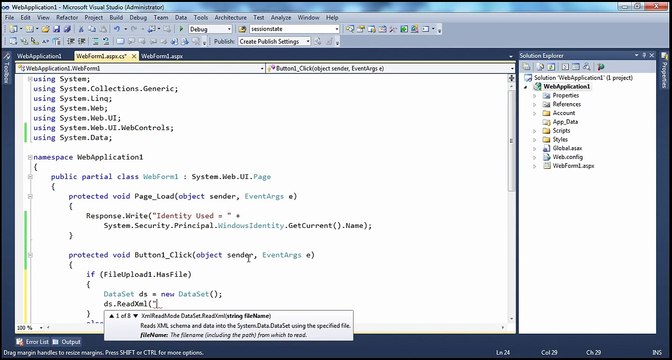The width and height of the screenshot is (672, 360).
Task: Collapse the Button1_Click method outlining block
Action: tap(30, 255)
